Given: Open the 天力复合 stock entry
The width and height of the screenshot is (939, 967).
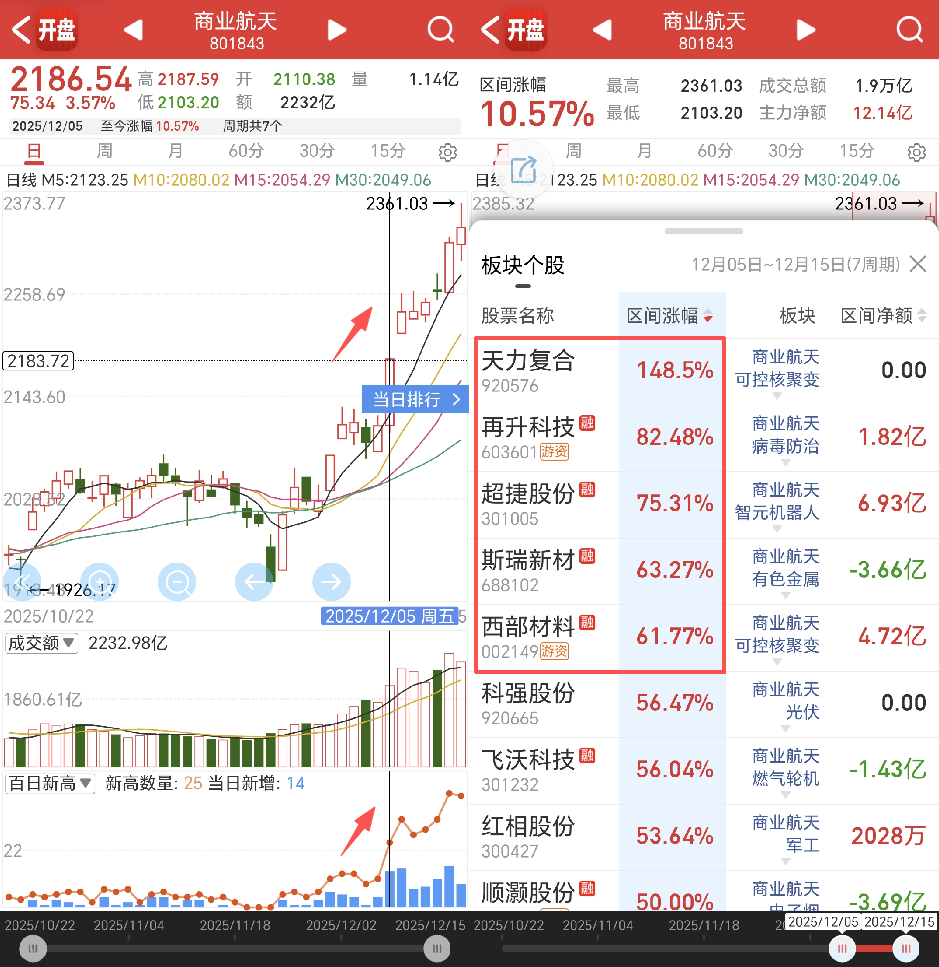Looking at the screenshot, I should coord(529,370).
